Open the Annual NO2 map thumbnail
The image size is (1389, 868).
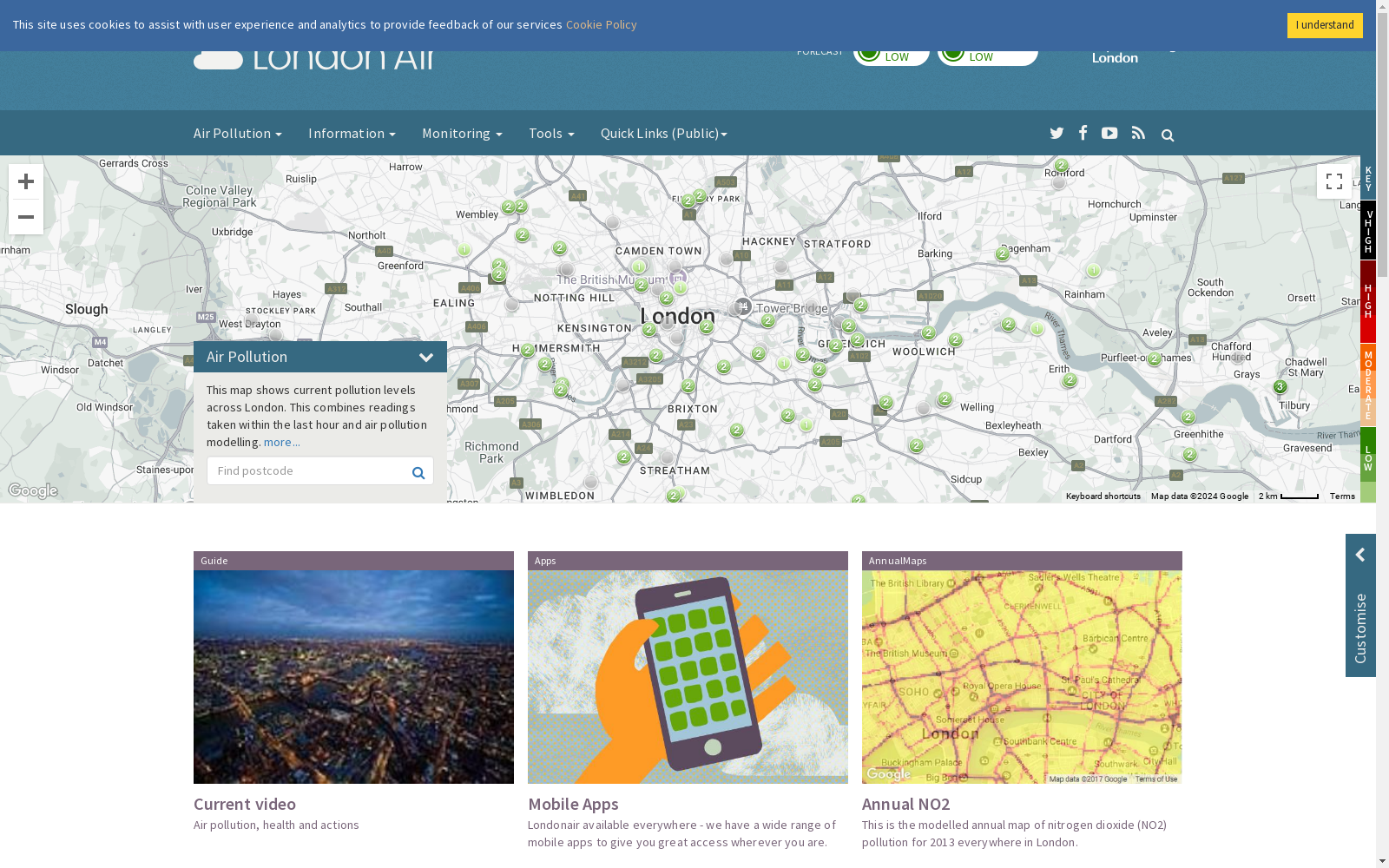pos(1022,677)
